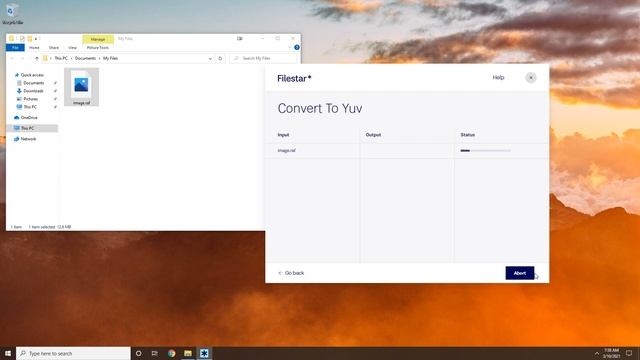Open Cortana from the taskbar
Image resolution: width=640 pixels, height=360 pixels.
coord(139,353)
